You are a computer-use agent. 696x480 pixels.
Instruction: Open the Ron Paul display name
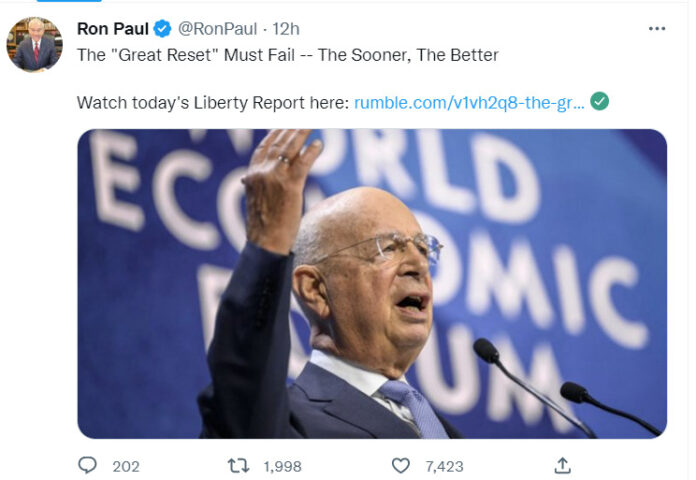[113, 29]
